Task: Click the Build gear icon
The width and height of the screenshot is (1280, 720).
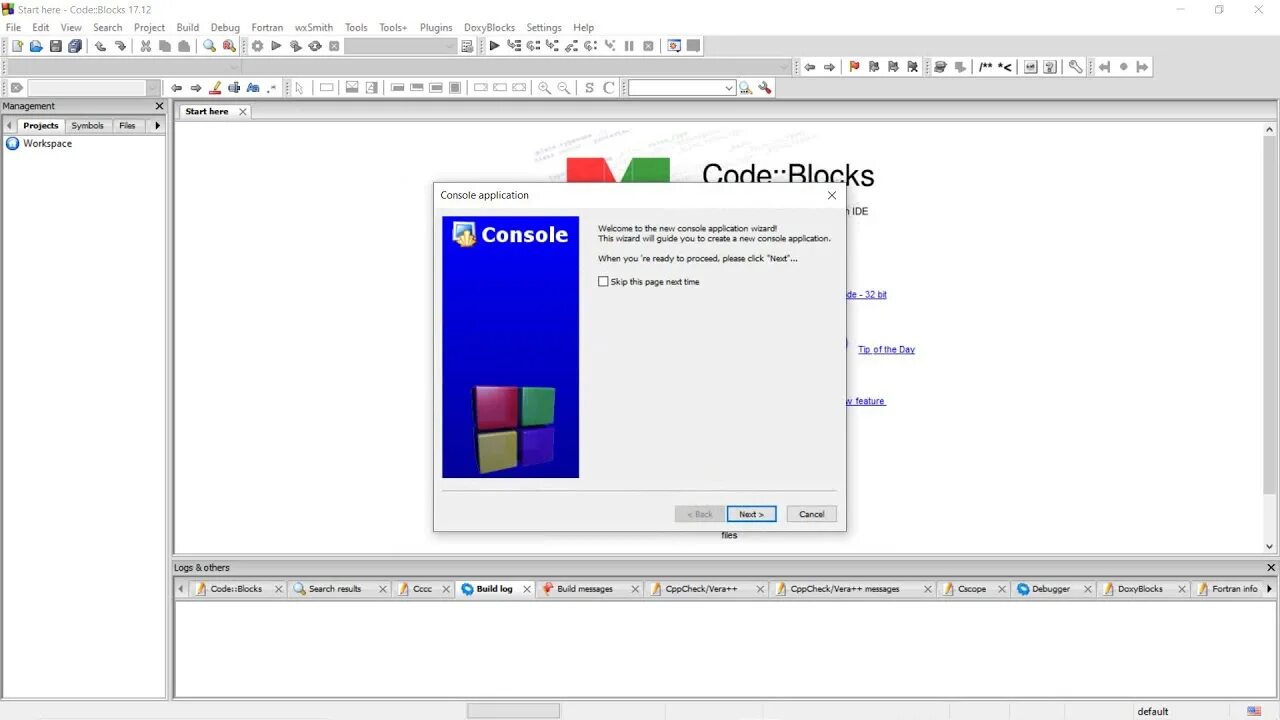Action: coord(257,46)
